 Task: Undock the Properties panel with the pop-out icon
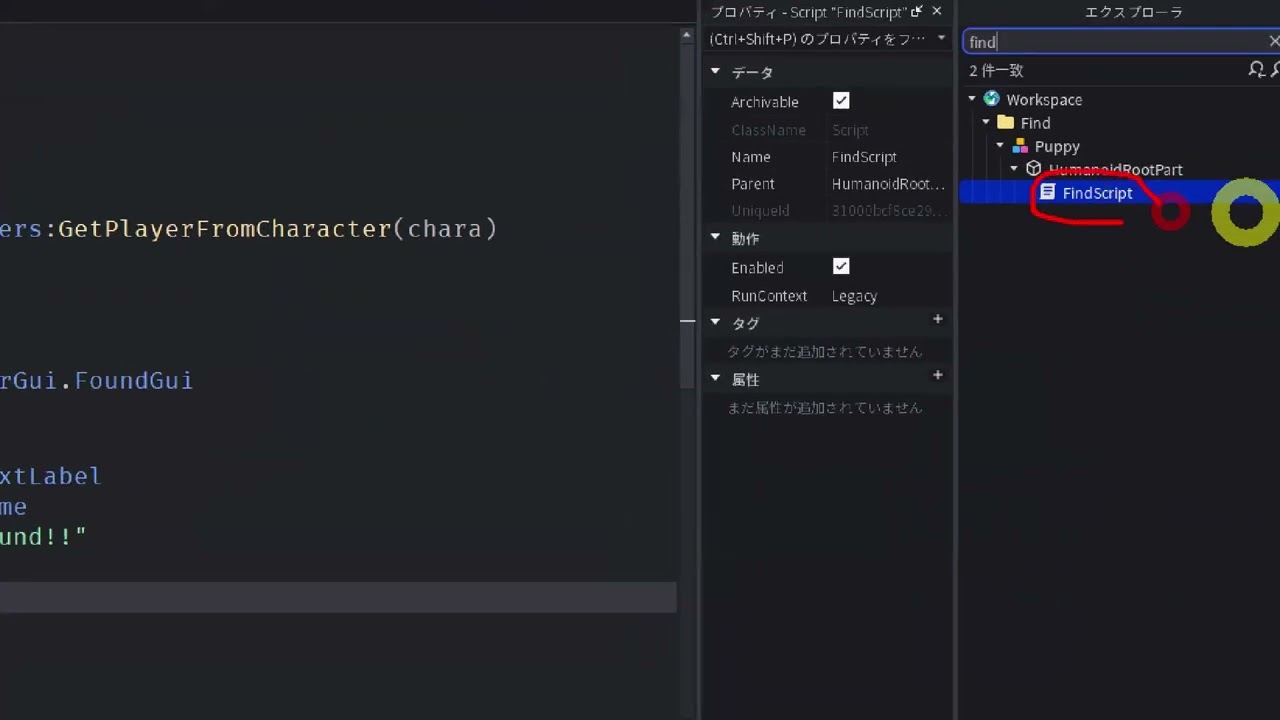(x=916, y=12)
